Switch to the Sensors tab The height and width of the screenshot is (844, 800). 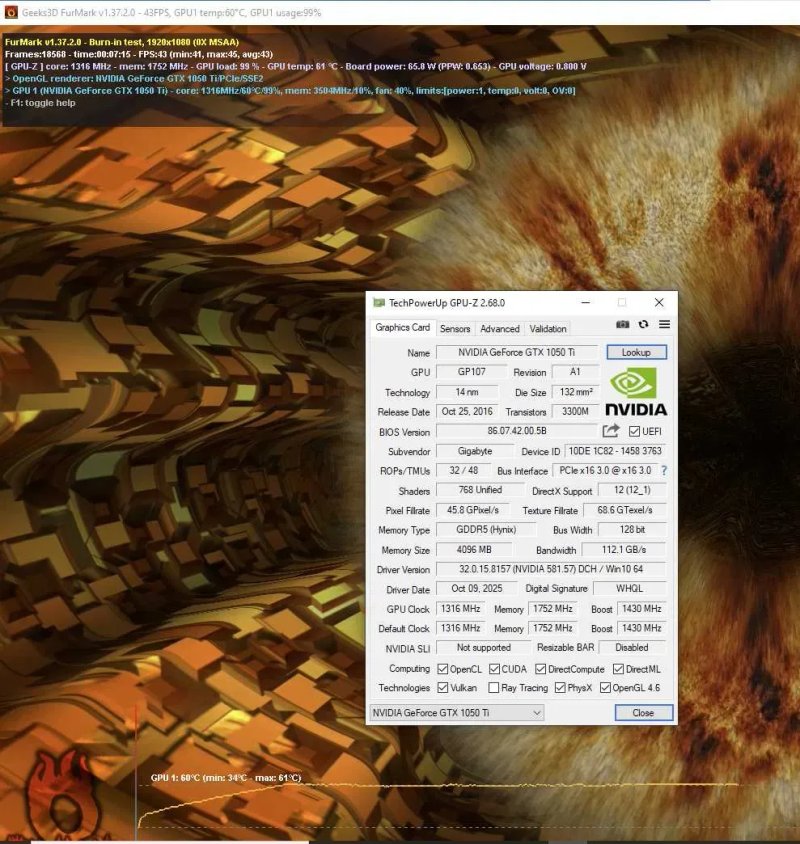coord(455,328)
